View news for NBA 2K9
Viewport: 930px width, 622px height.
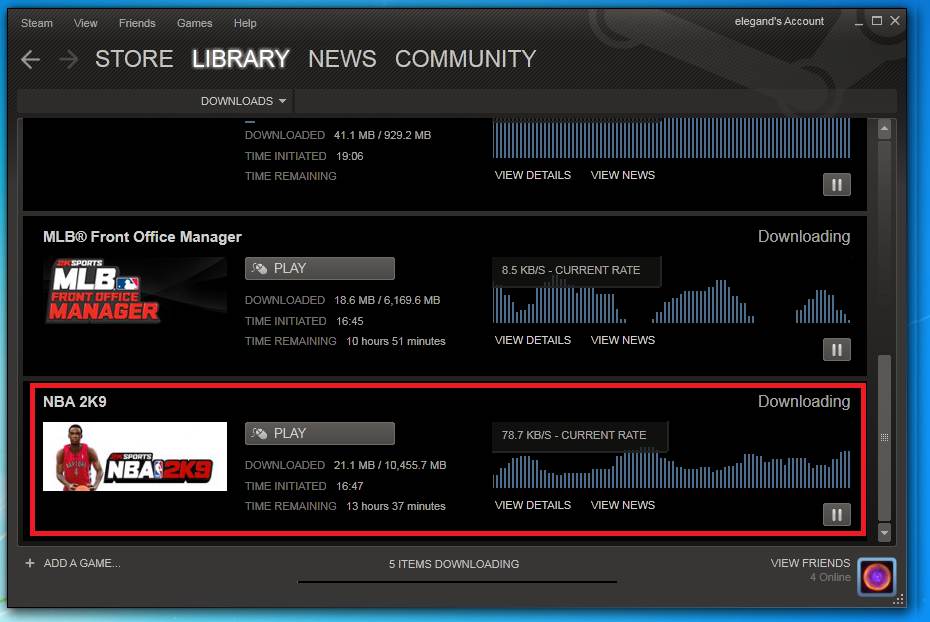coord(623,505)
